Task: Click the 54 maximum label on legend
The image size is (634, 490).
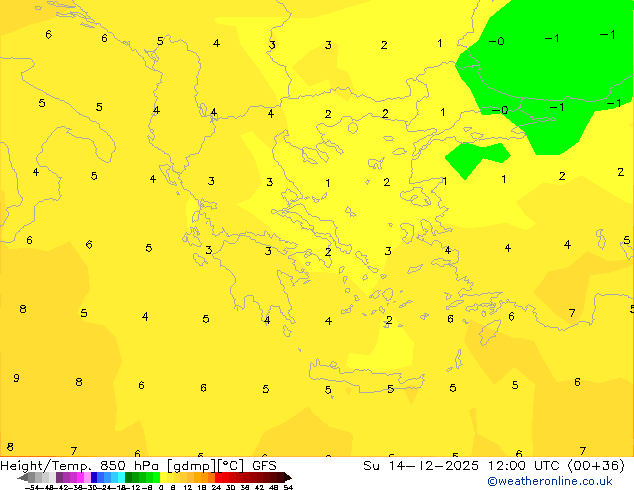Action: click(288, 487)
